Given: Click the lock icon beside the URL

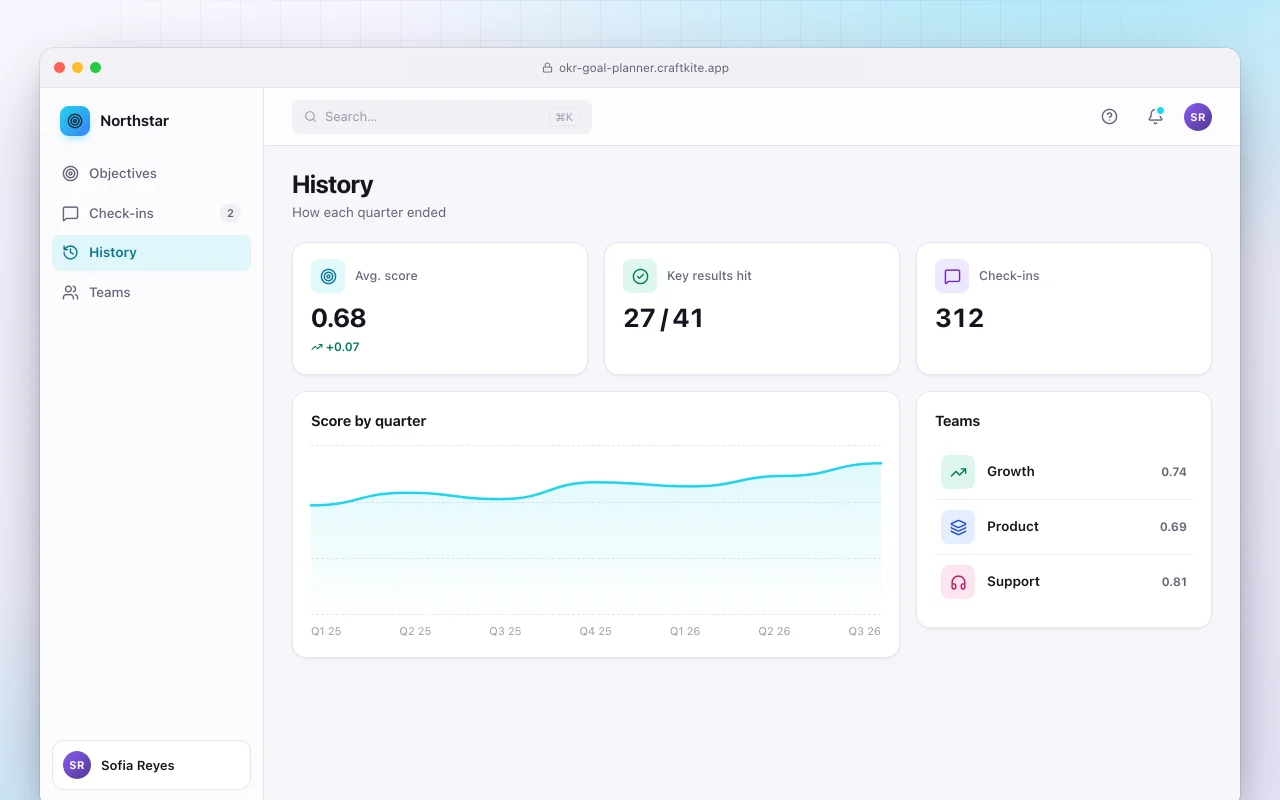Looking at the screenshot, I should pos(547,68).
